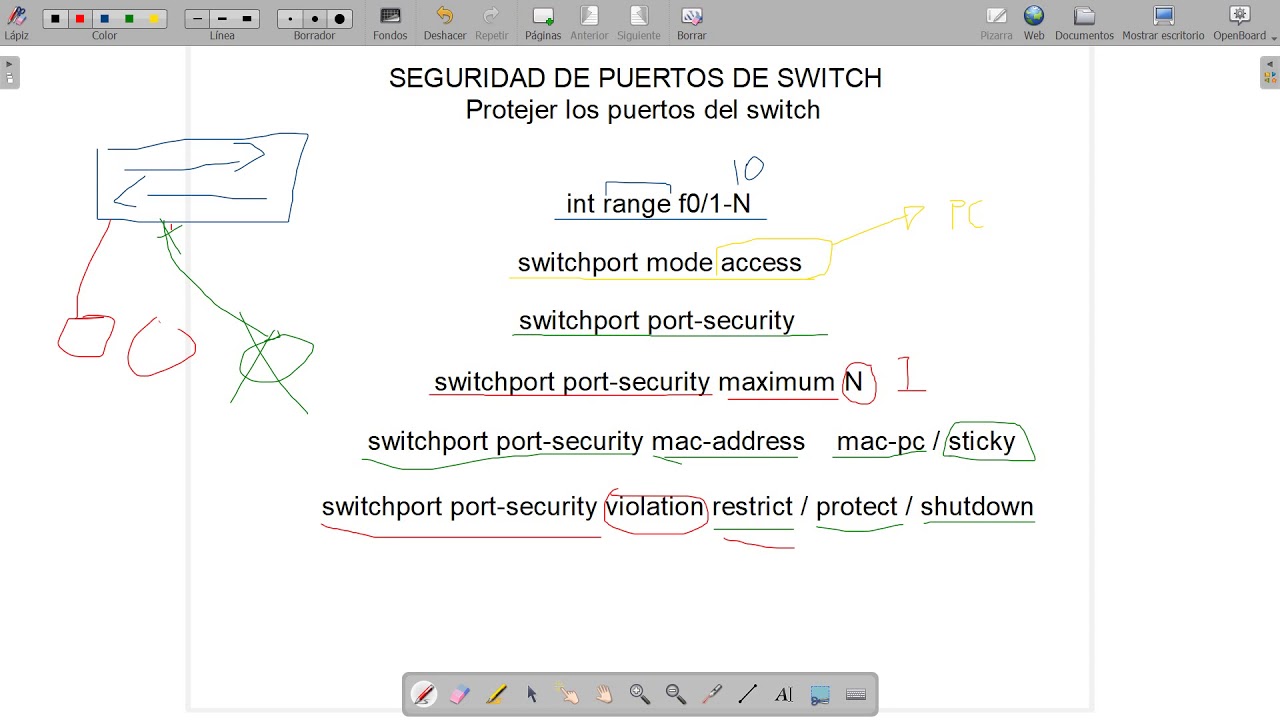Expand the left side panel tab

pos(10,73)
